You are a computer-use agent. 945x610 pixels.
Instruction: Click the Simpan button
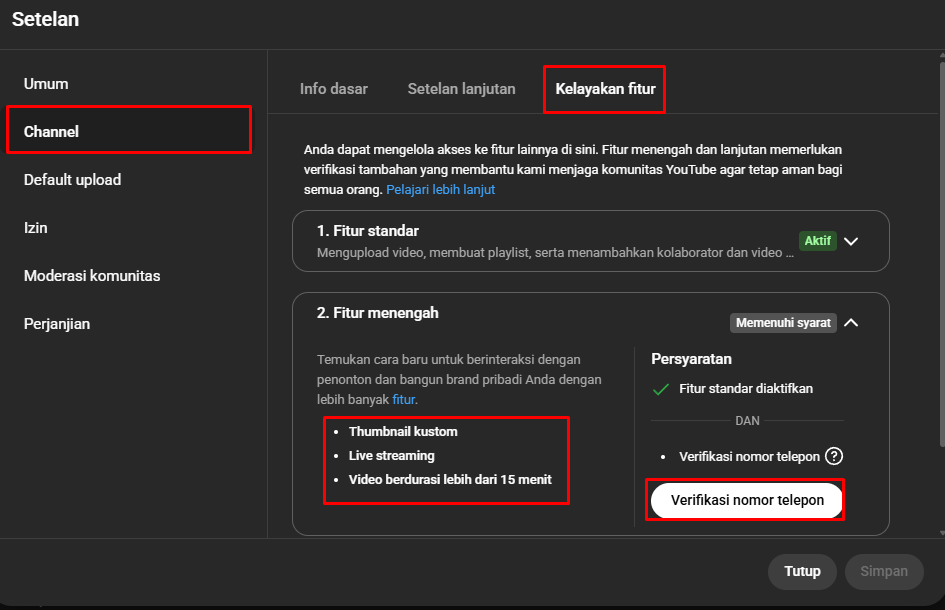883,571
